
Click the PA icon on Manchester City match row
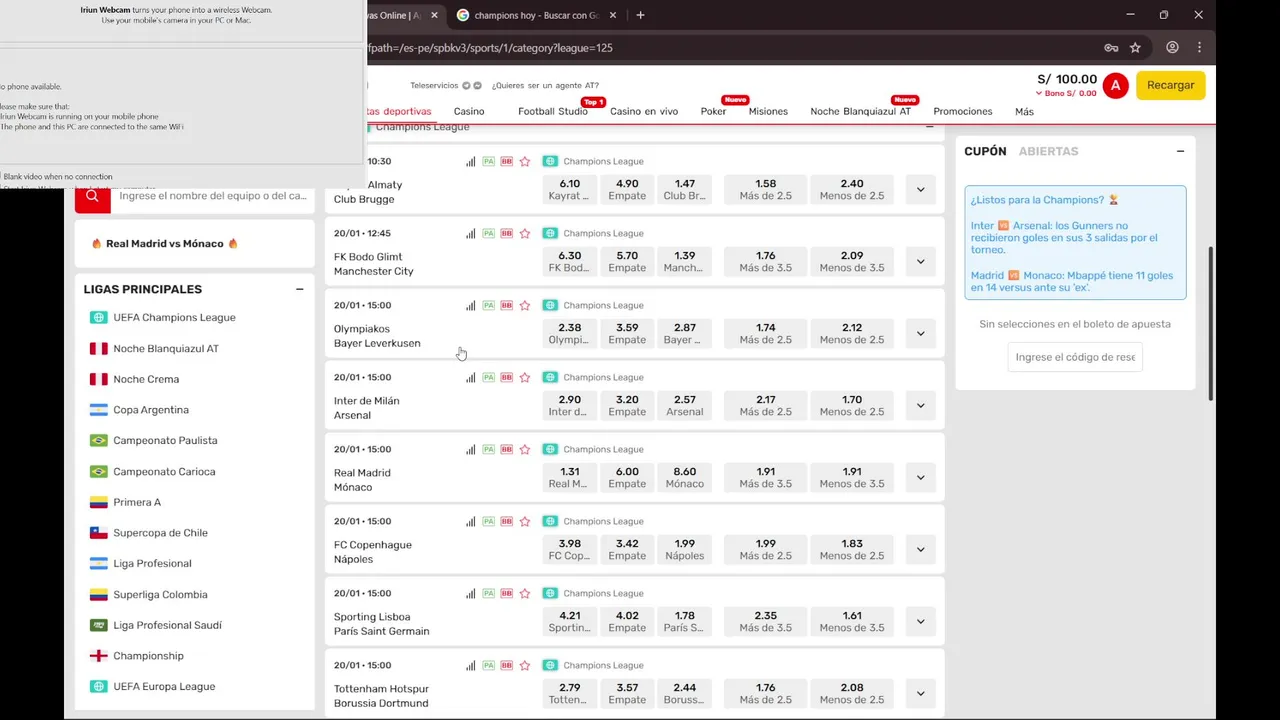tap(489, 234)
